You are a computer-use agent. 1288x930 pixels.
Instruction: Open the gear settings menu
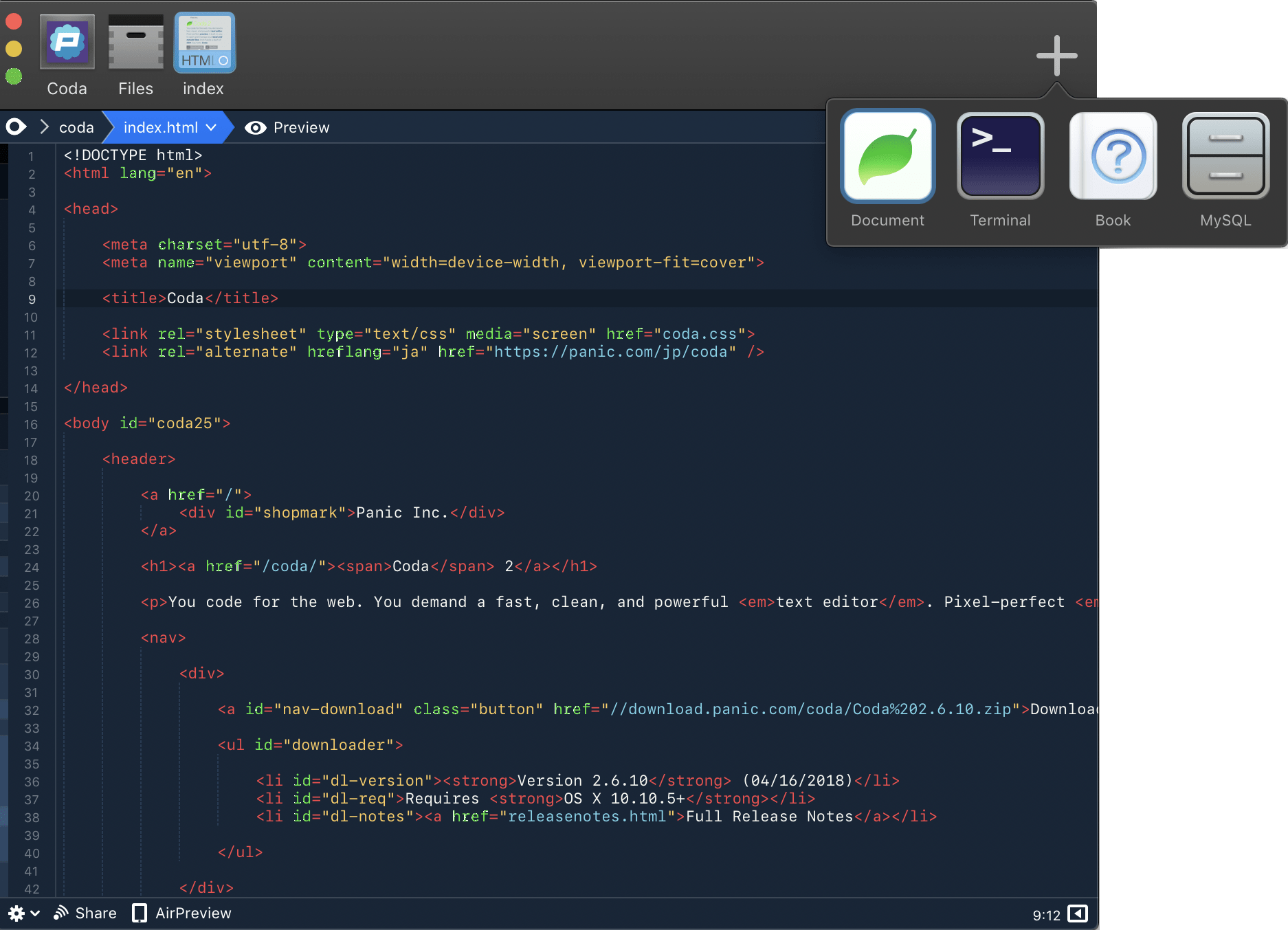pyautogui.click(x=23, y=913)
